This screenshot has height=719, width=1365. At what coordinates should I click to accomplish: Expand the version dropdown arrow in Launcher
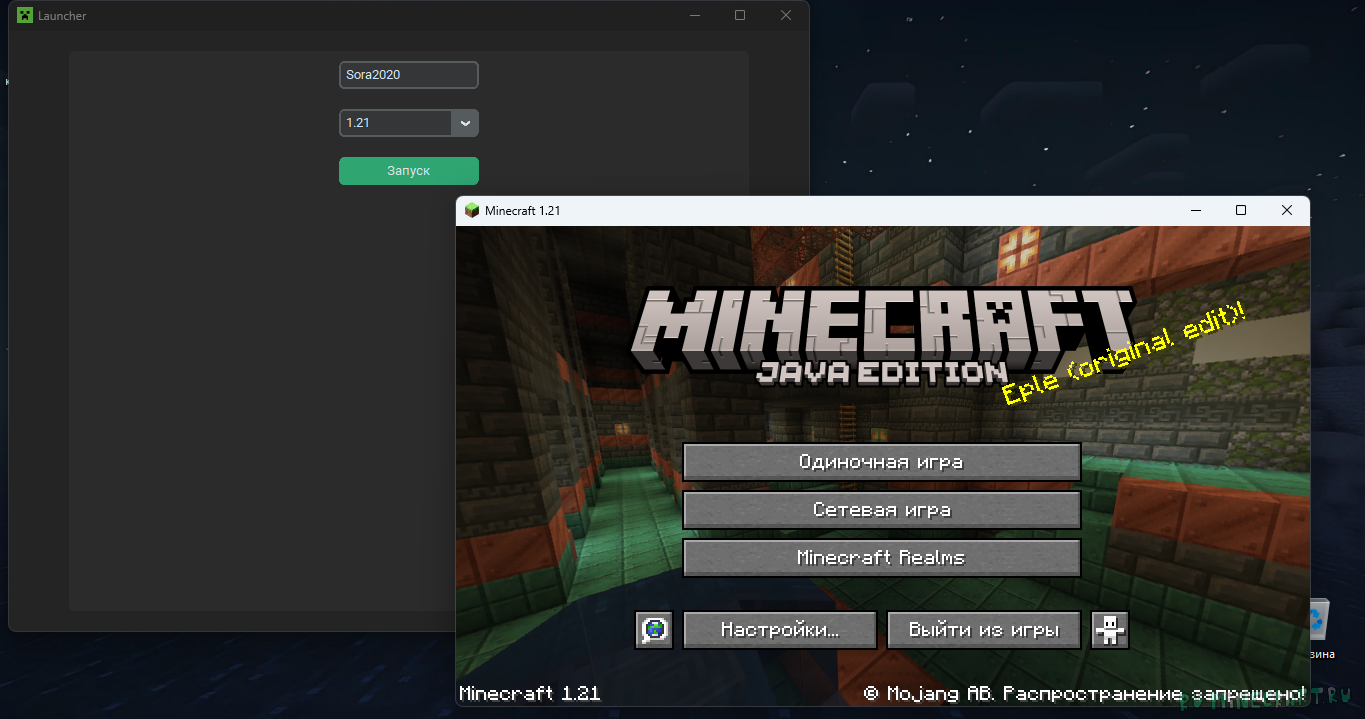pyautogui.click(x=465, y=123)
